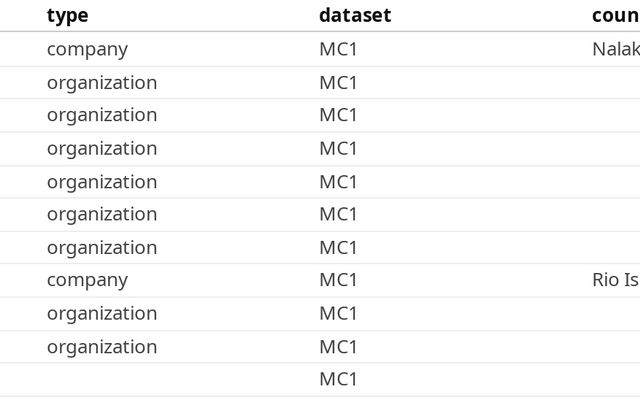This screenshot has height=400, width=640.
Task: Click the MC1 cell in the Rio Is row
Action: tap(338, 280)
